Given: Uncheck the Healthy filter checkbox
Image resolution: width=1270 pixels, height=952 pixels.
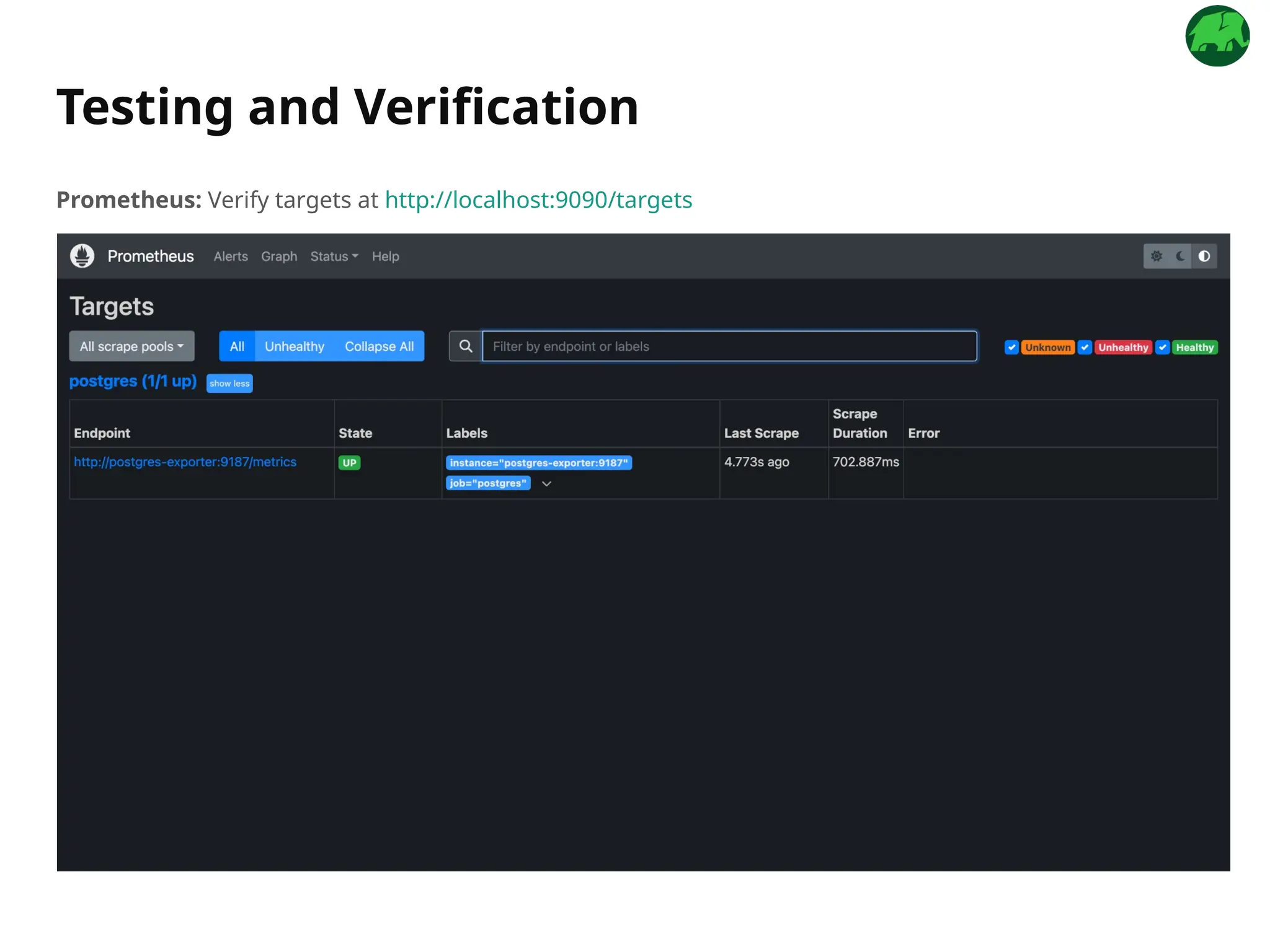Looking at the screenshot, I should 1163,347.
